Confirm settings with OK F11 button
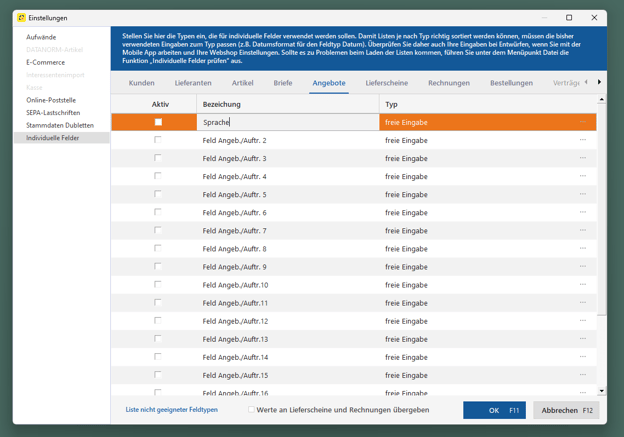624x437 pixels. pos(494,410)
